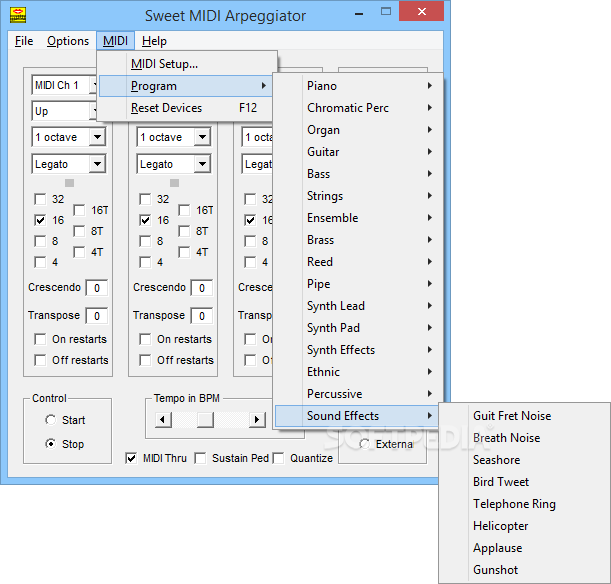Expand the Guitar program submenu
Image resolution: width=611 pixels, height=584 pixels.
(358, 152)
